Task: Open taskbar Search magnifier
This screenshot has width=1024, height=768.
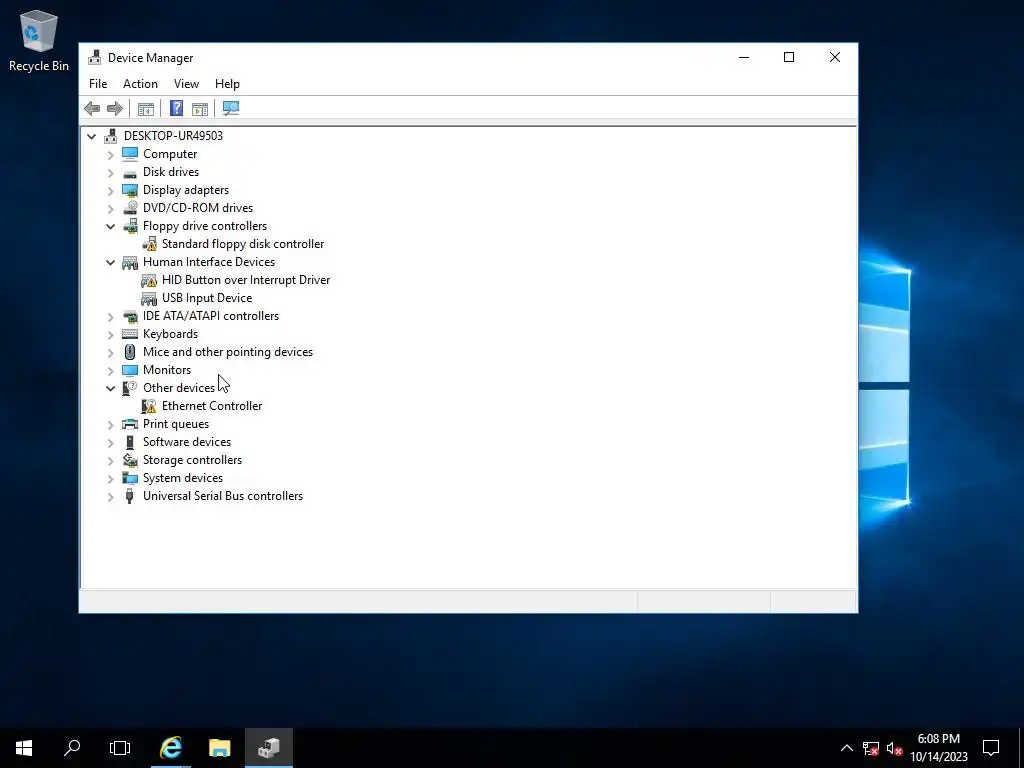Action: (72, 748)
